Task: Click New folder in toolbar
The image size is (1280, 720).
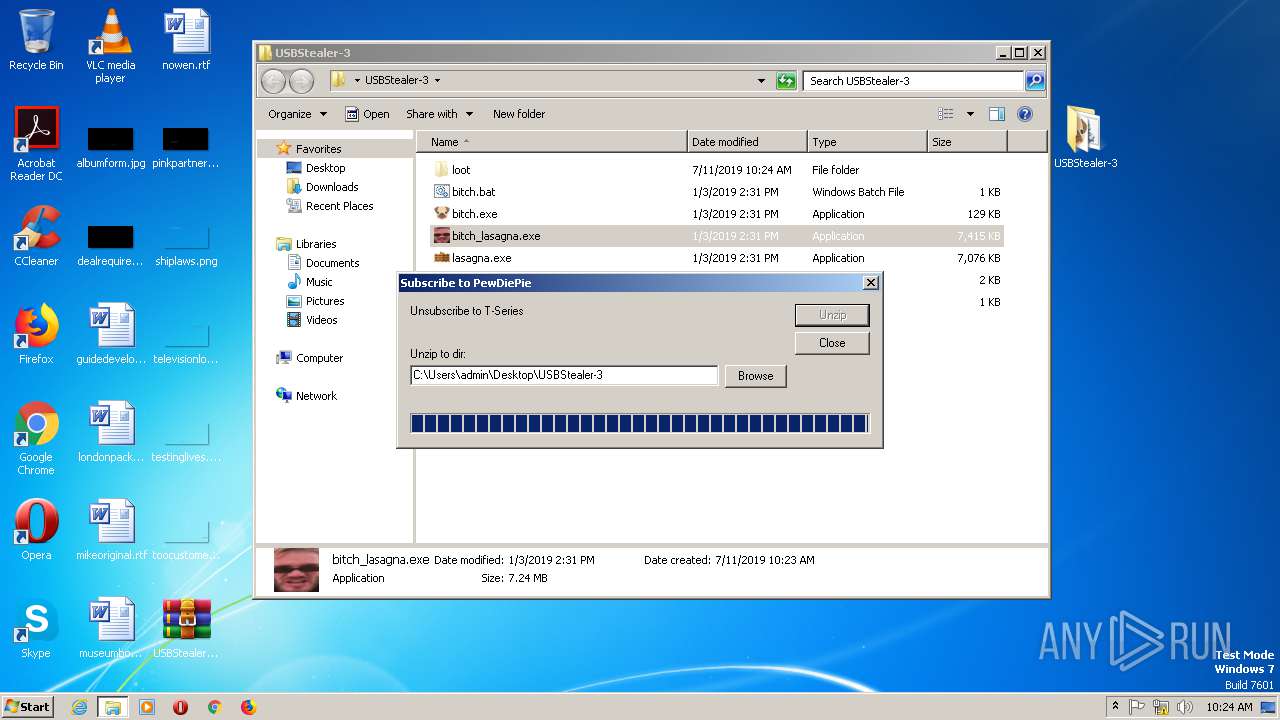Action: pos(519,114)
